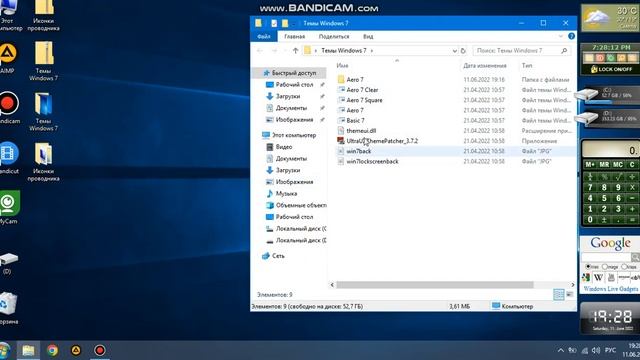Click right arrow of horizontal scrollbar
640x360 pixels.
coord(572,284)
